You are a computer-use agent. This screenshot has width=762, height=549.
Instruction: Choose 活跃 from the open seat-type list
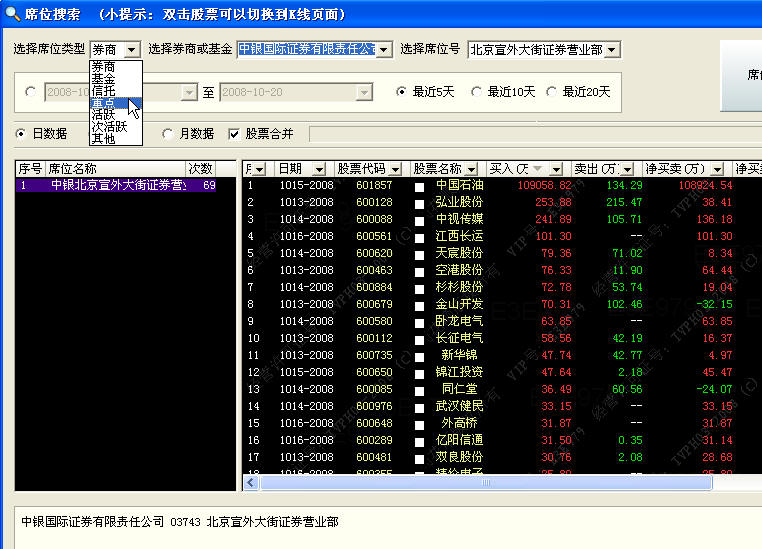[x=102, y=115]
